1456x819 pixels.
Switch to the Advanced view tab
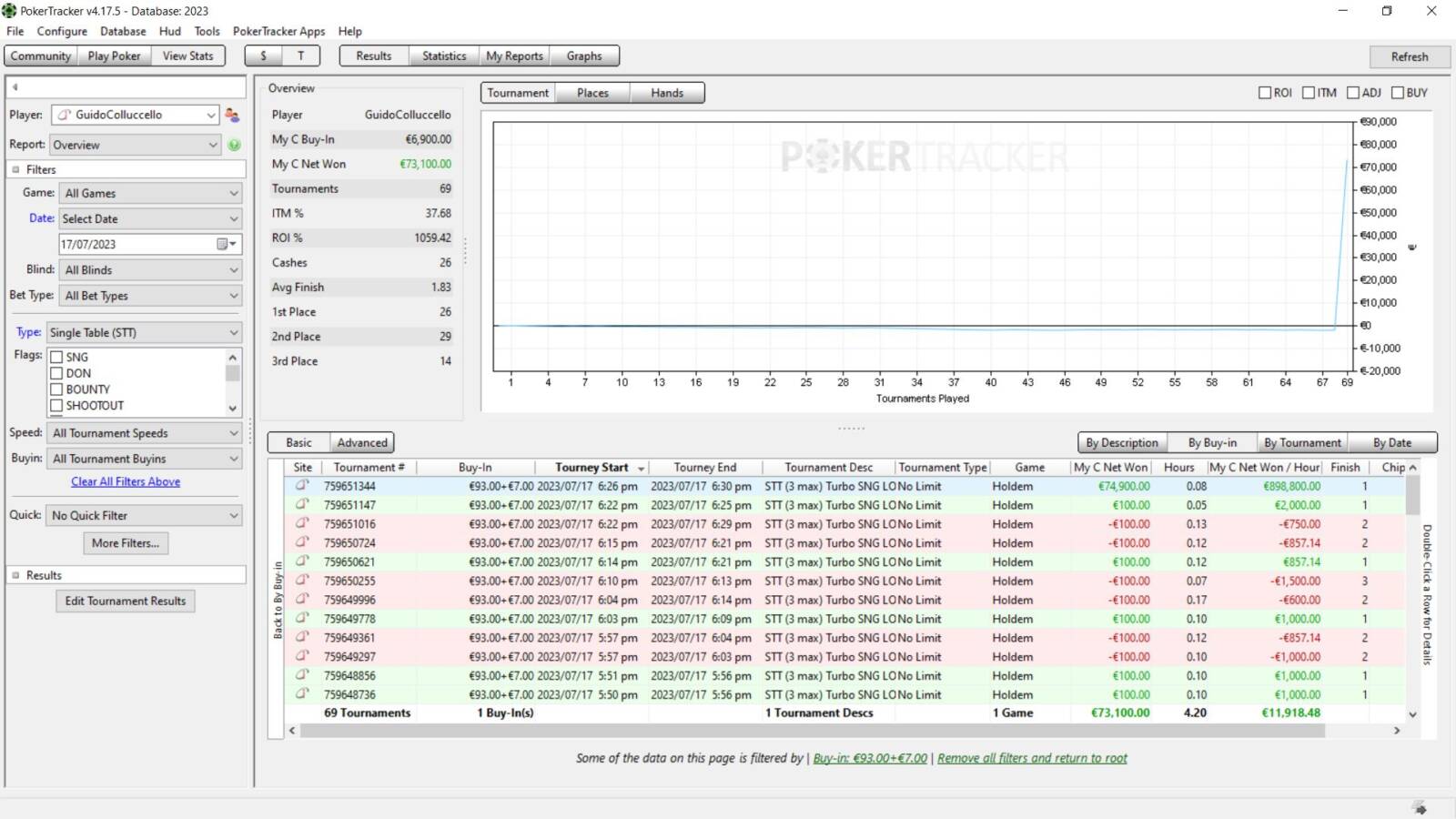tap(362, 442)
